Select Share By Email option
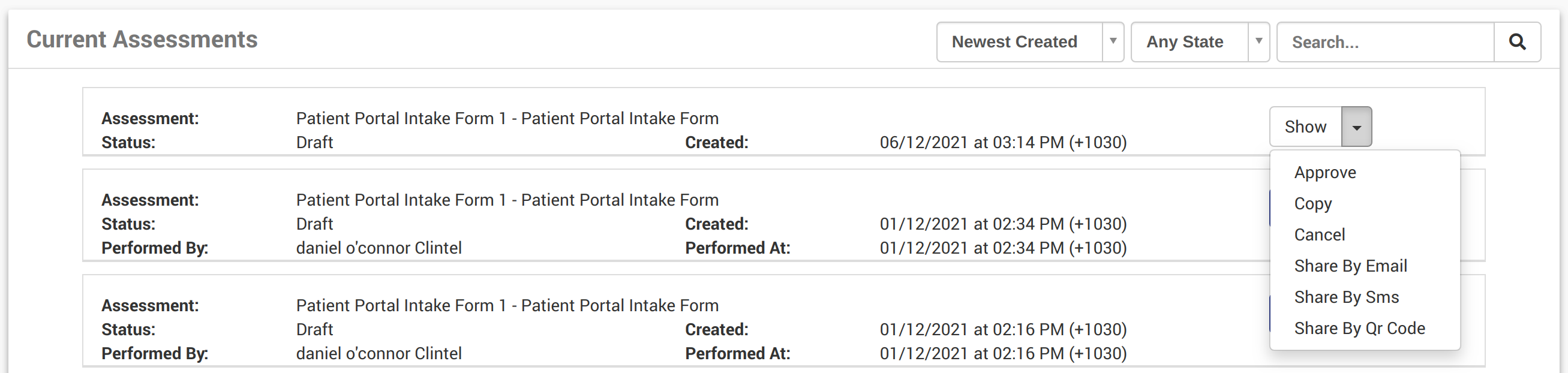 tap(1350, 266)
